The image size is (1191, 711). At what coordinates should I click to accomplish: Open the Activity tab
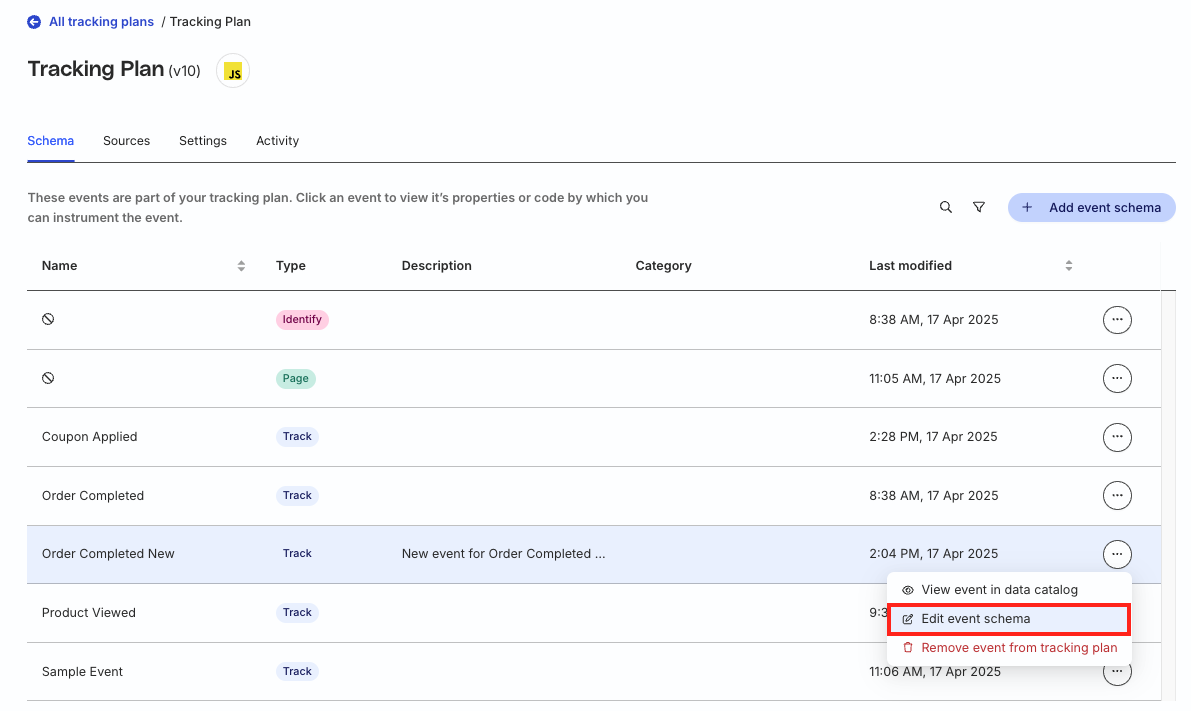[277, 141]
